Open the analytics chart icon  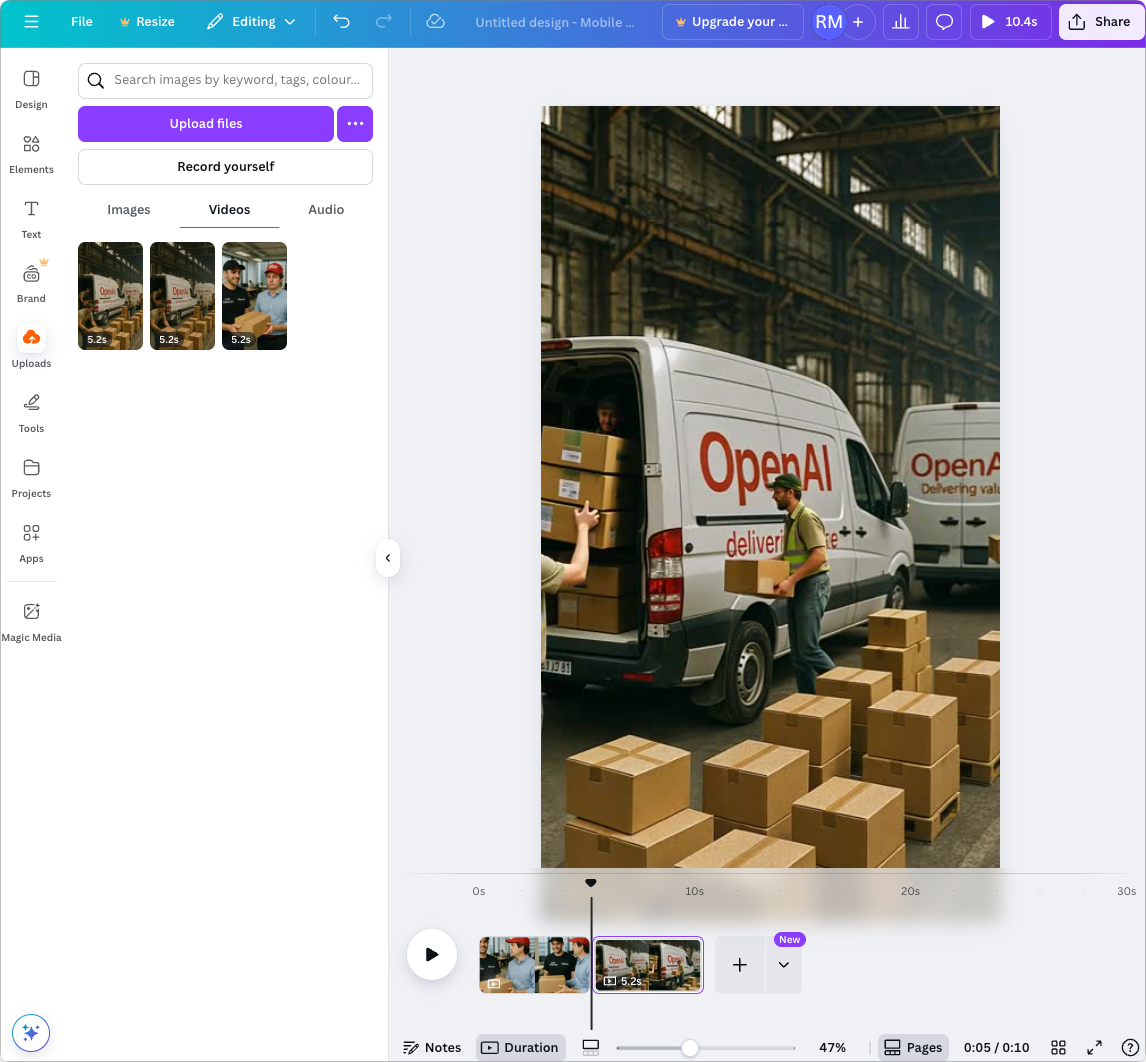point(900,22)
